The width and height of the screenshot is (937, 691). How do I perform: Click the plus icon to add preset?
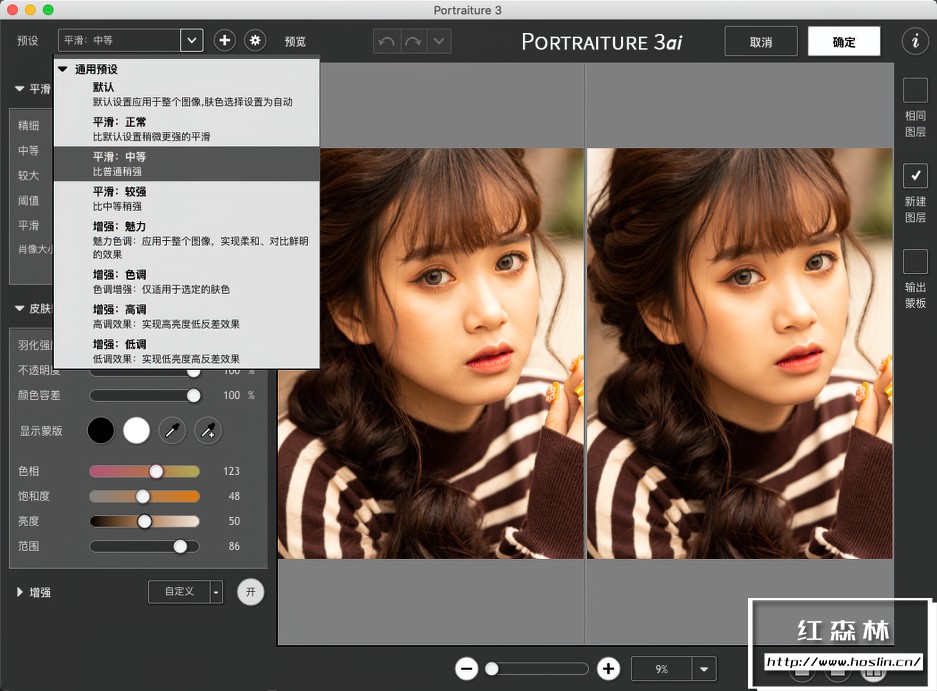pyautogui.click(x=225, y=40)
